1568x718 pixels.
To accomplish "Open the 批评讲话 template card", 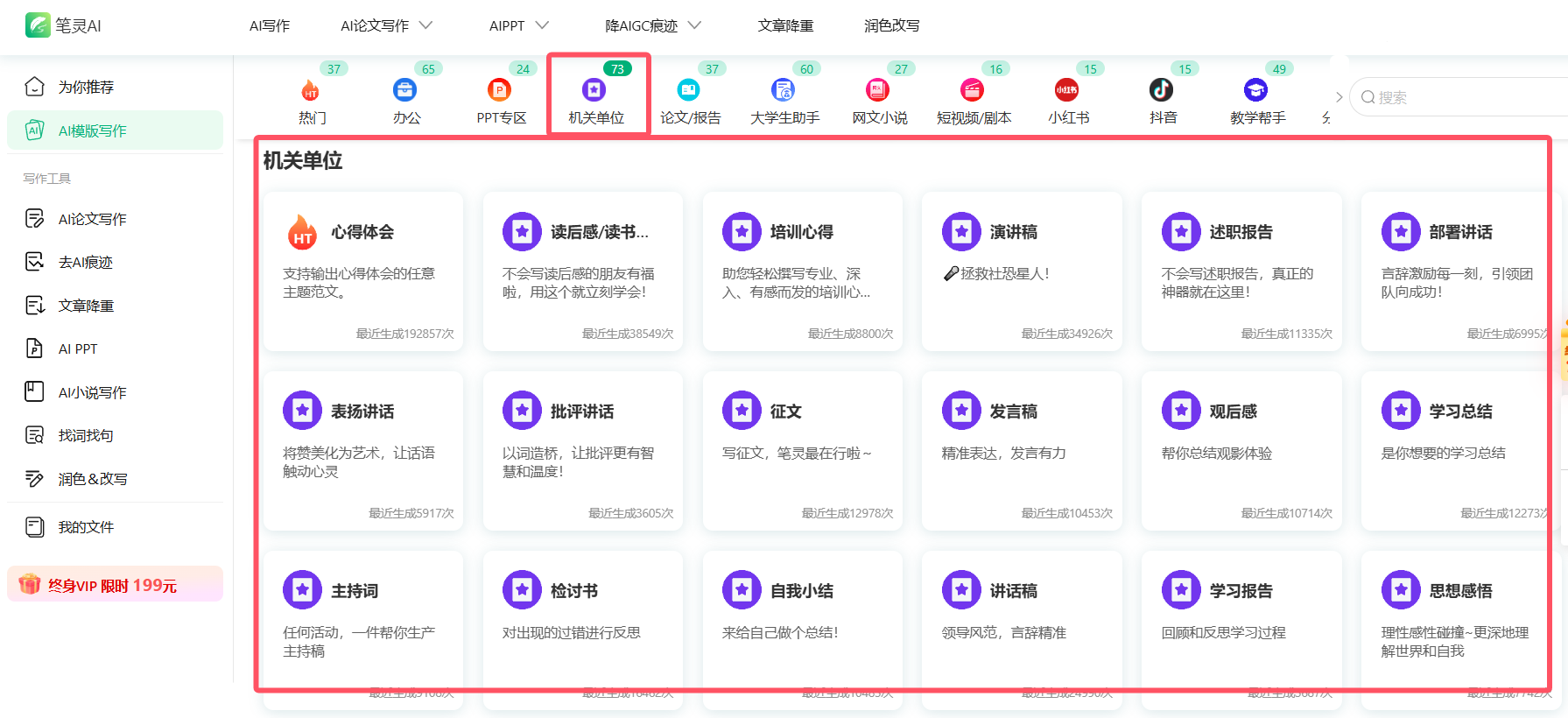I will (582, 451).
